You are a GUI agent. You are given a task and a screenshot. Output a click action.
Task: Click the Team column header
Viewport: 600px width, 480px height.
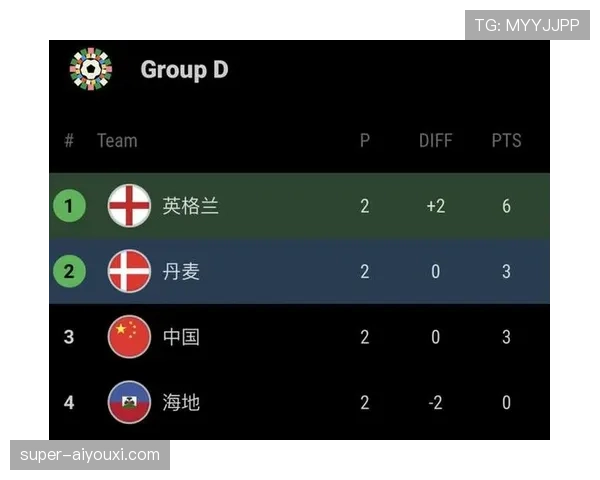[x=117, y=140]
